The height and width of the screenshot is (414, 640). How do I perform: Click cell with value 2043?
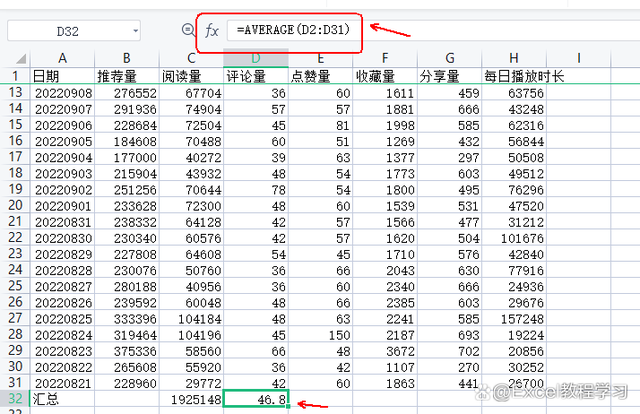(385, 271)
